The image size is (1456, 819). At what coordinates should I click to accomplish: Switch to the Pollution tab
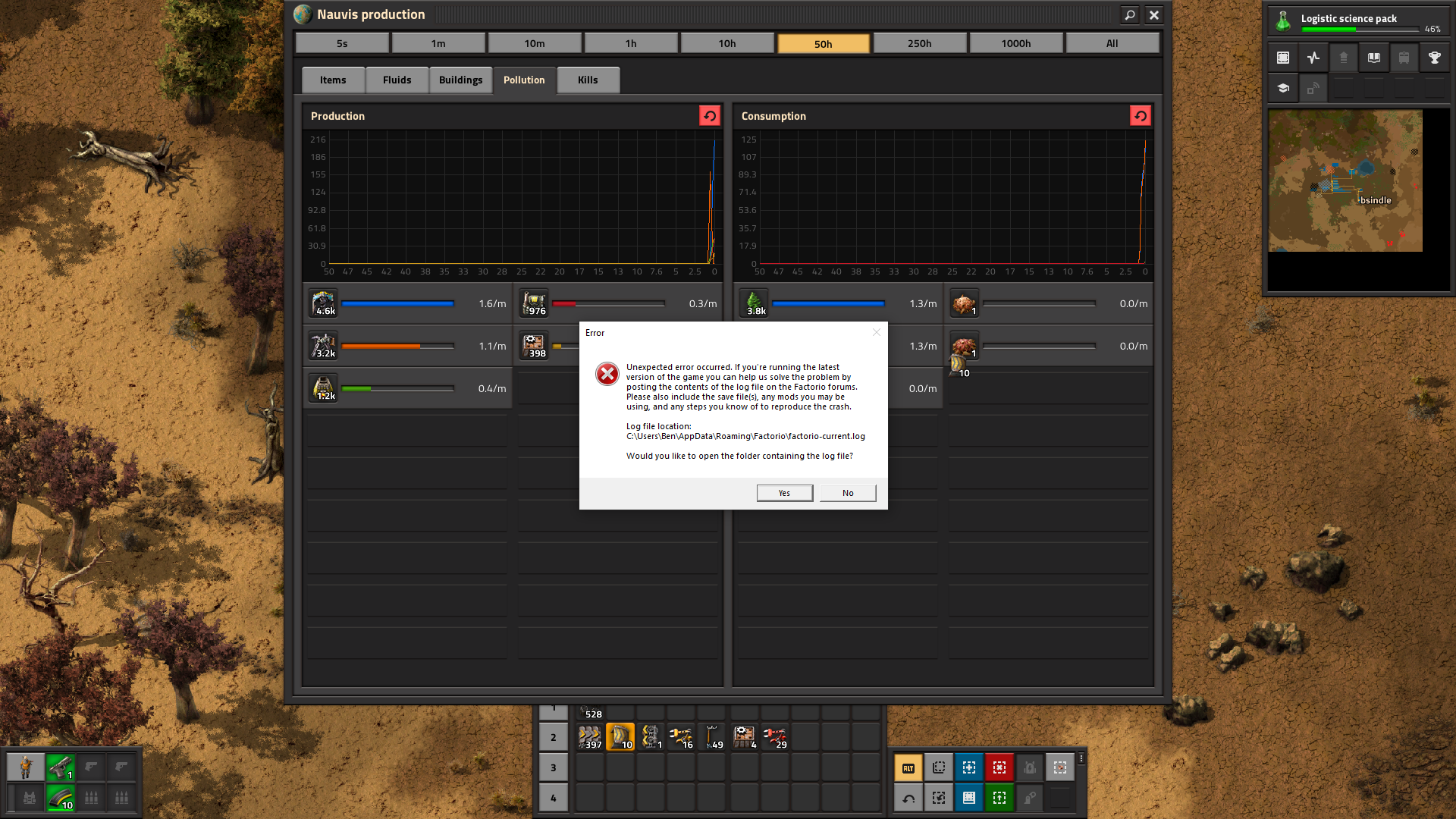coord(524,80)
